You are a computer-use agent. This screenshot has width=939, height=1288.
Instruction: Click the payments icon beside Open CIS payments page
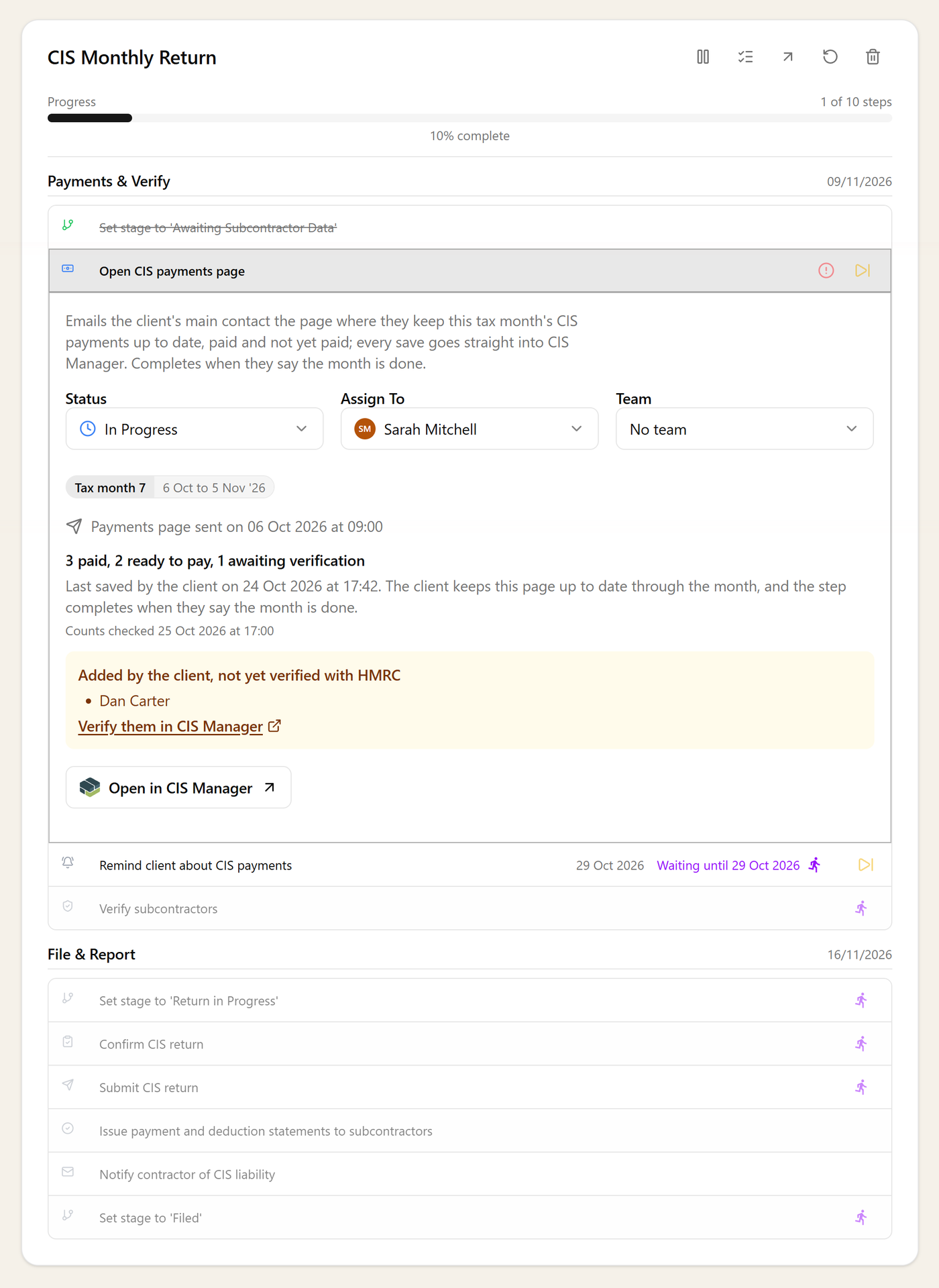(68, 268)
